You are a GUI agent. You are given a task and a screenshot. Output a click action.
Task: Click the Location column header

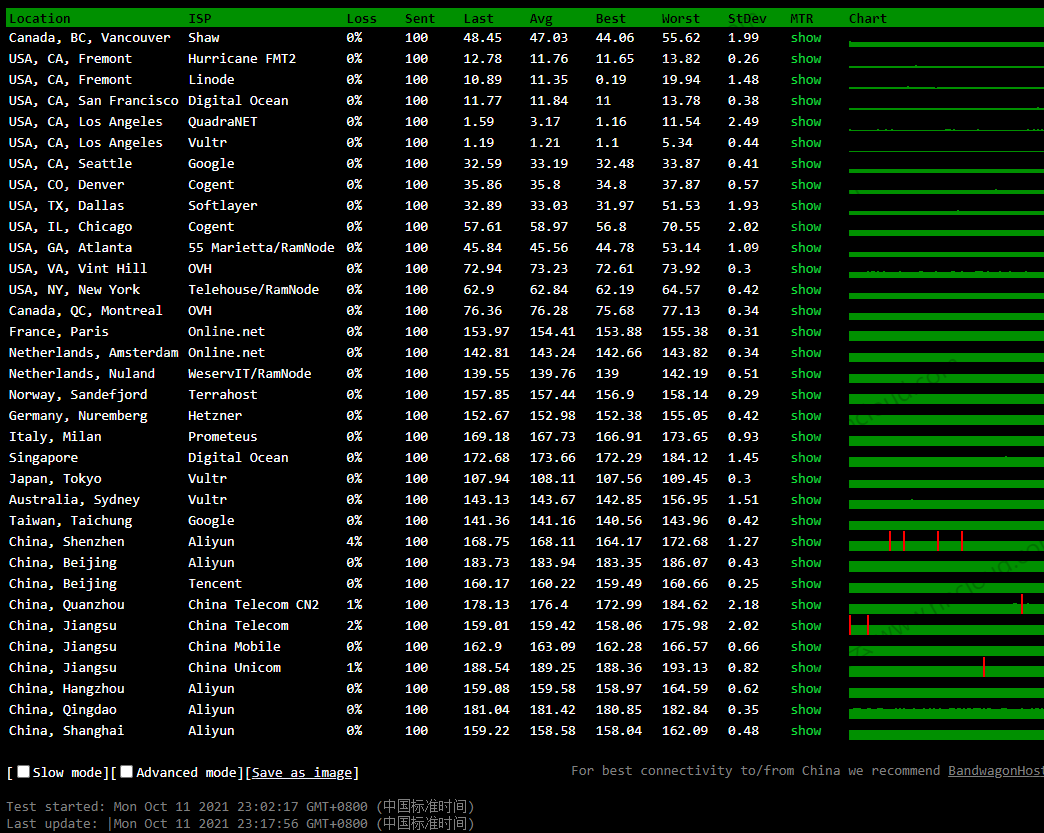39,19
